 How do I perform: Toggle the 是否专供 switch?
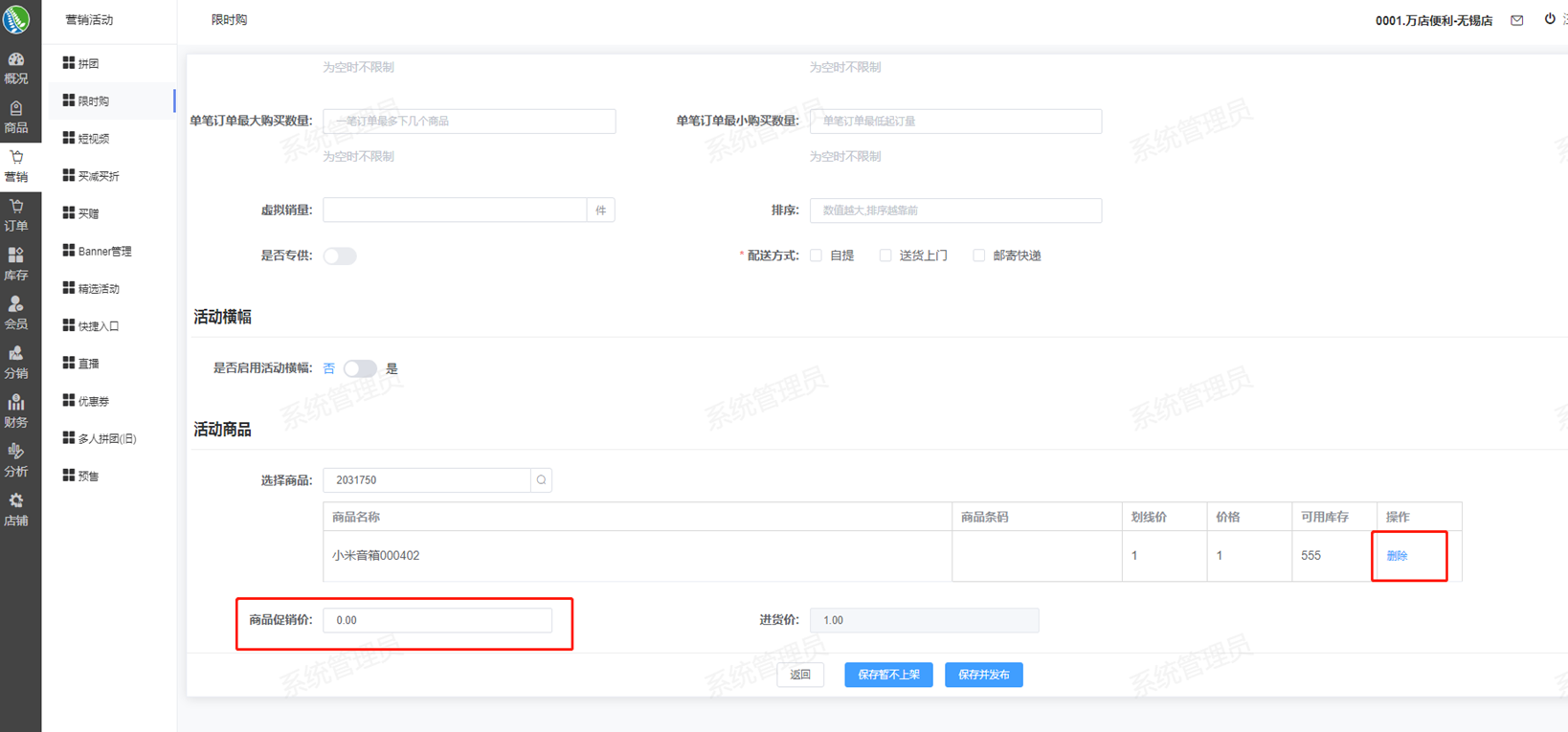[340, 255]
